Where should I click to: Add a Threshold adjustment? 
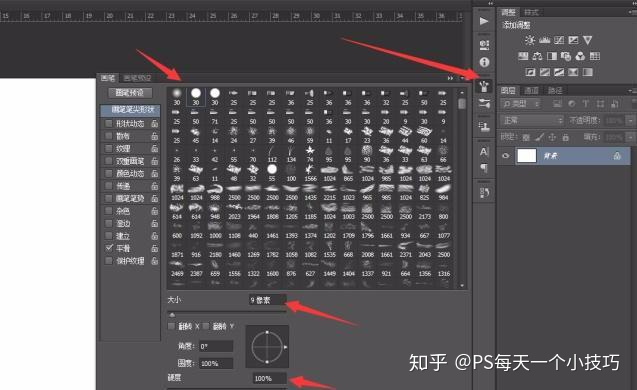tap(559, 72)
